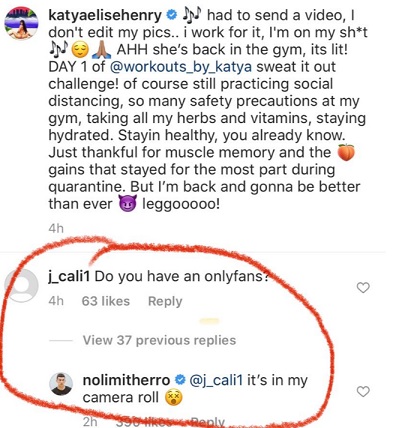Open the katyaelisehenry username link
This screenshot has height=428, width=399.
pos(105,15)
